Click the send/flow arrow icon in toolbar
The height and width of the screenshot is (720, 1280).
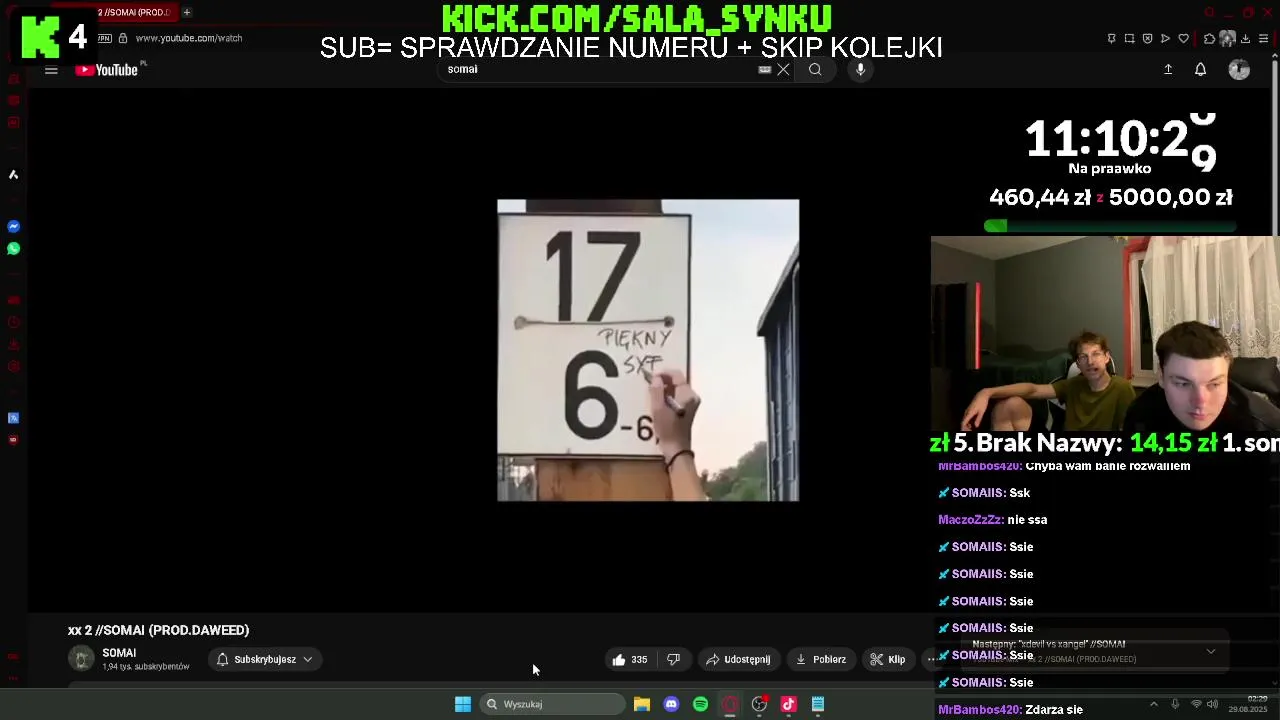click(x=1165, y=38)
